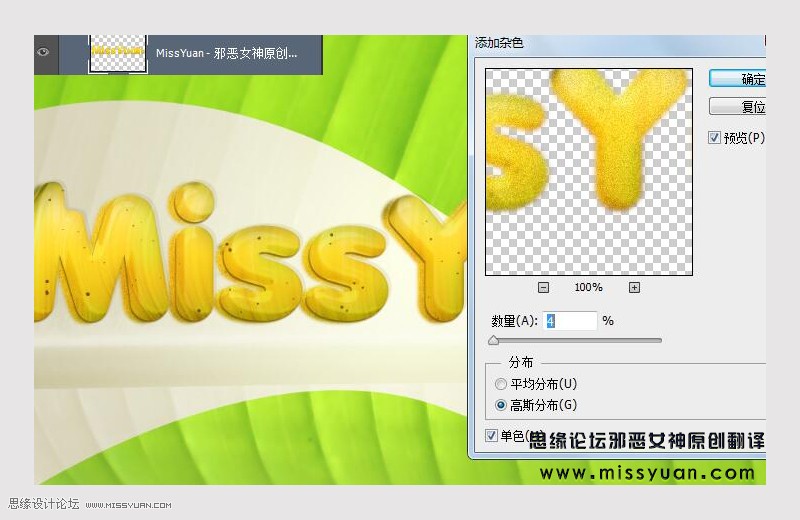Click the 100% zoom level text

[x=588, y=287]
